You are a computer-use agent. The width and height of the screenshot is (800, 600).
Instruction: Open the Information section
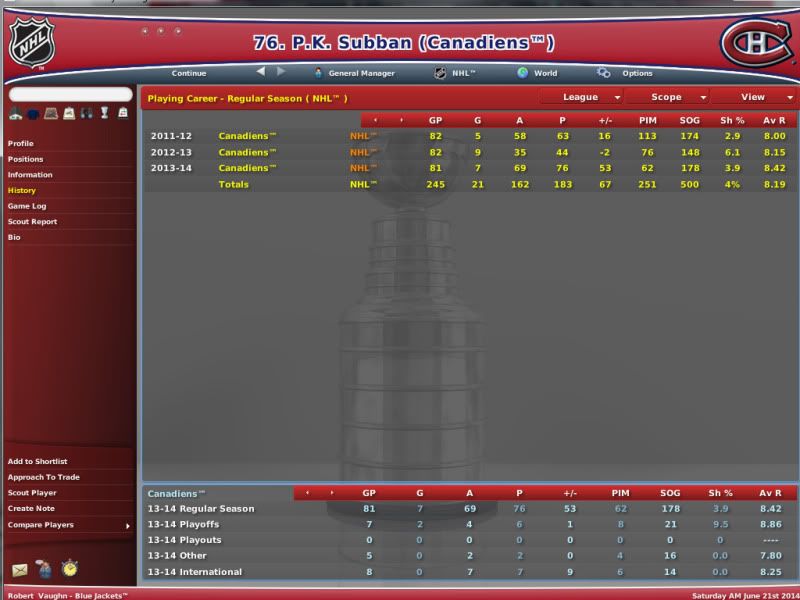tap(30, 174)
